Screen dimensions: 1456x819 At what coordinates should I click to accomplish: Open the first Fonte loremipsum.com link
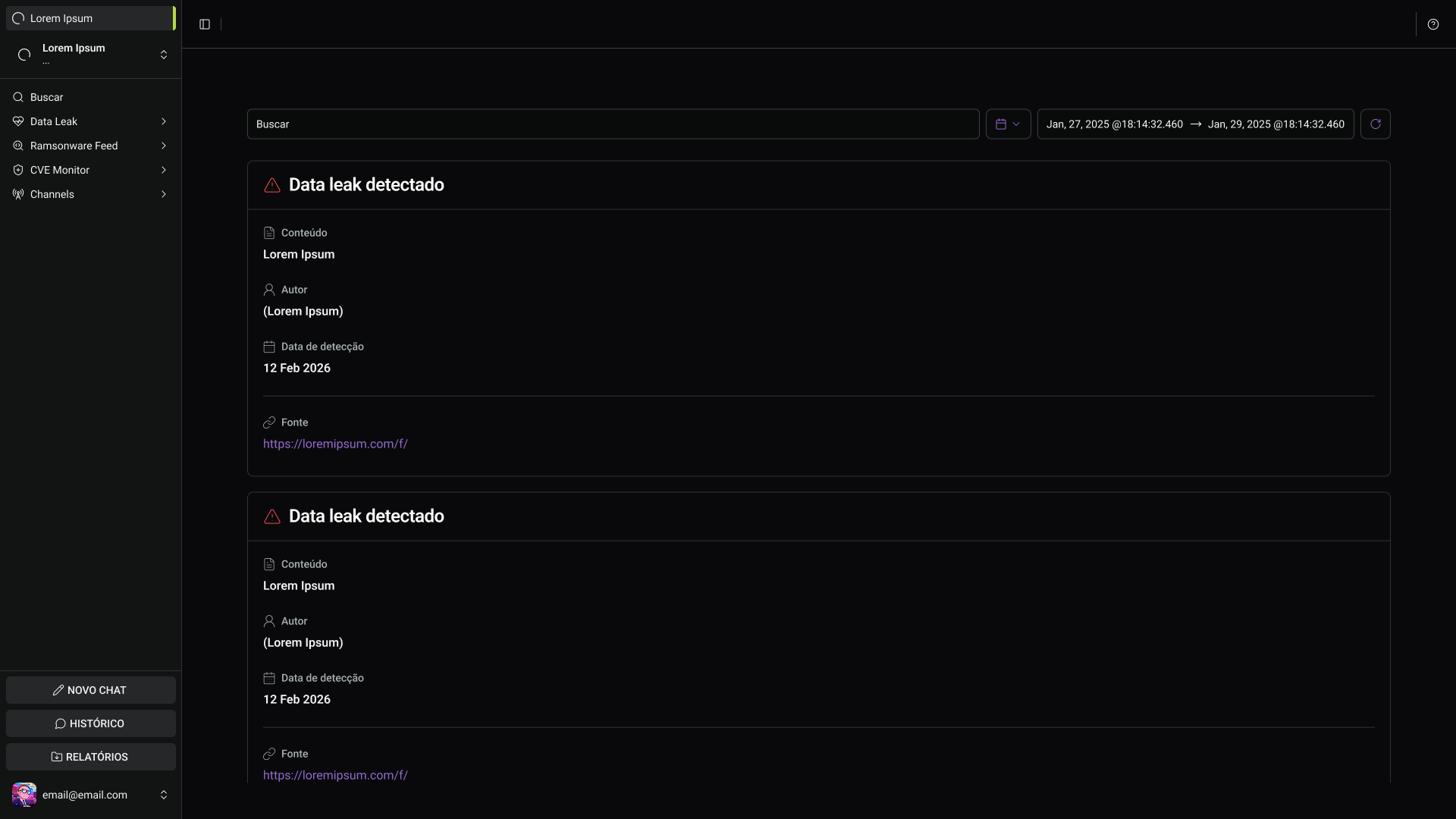pyautogui.click(x=335, y=444)
